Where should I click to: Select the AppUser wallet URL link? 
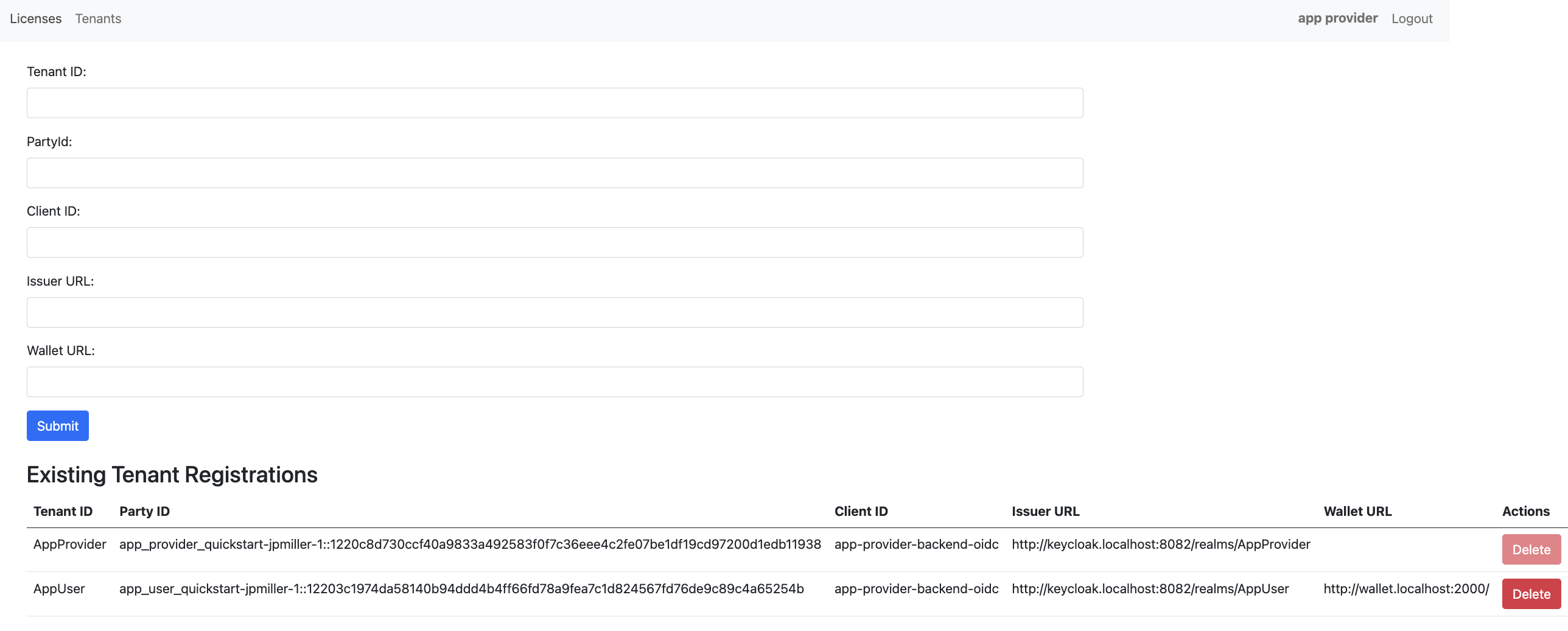coord(1406,588)
